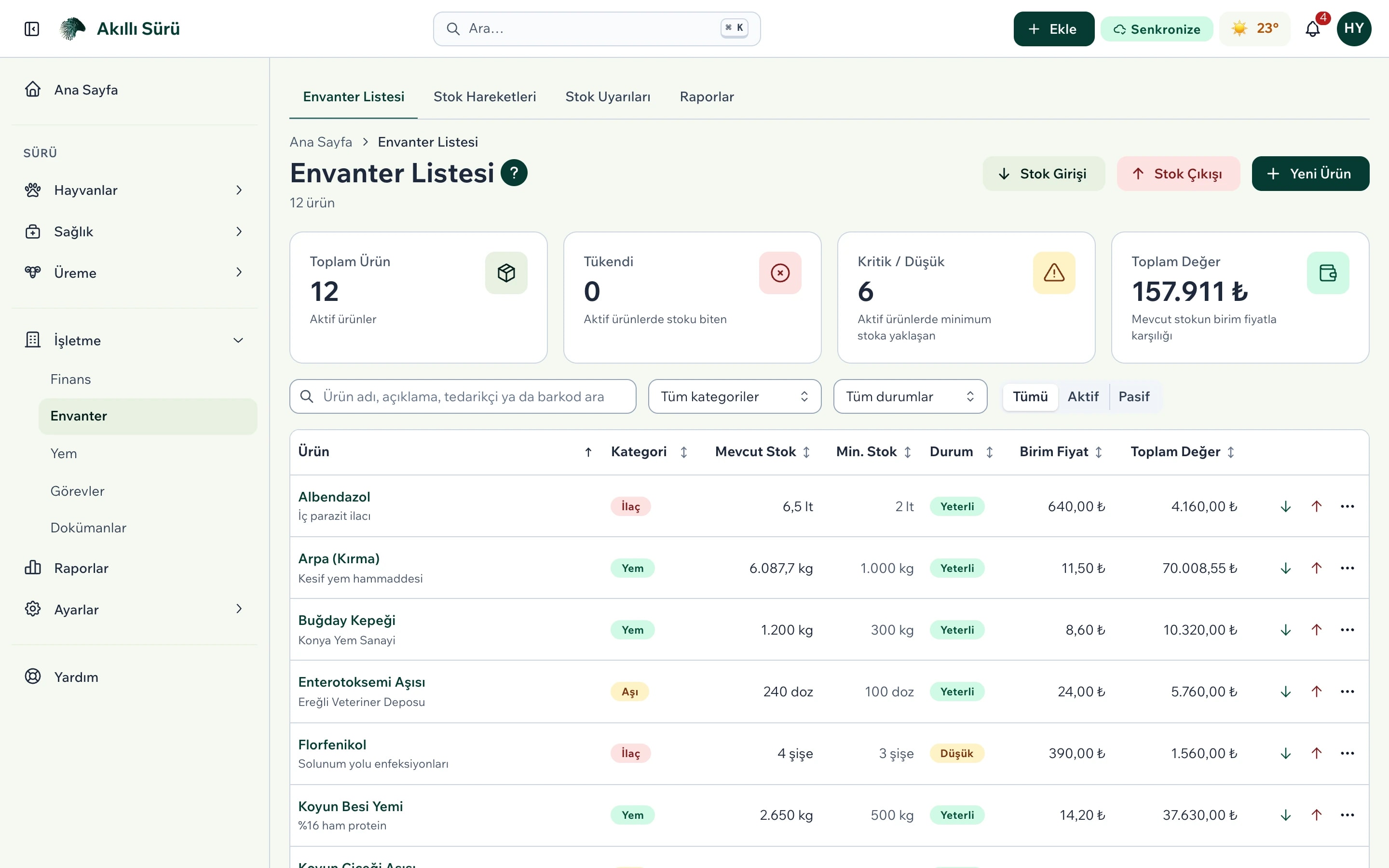
Task: Switch to the Stok Hareketleri tab
Action: pyautogui.click(x=484, y=96)
